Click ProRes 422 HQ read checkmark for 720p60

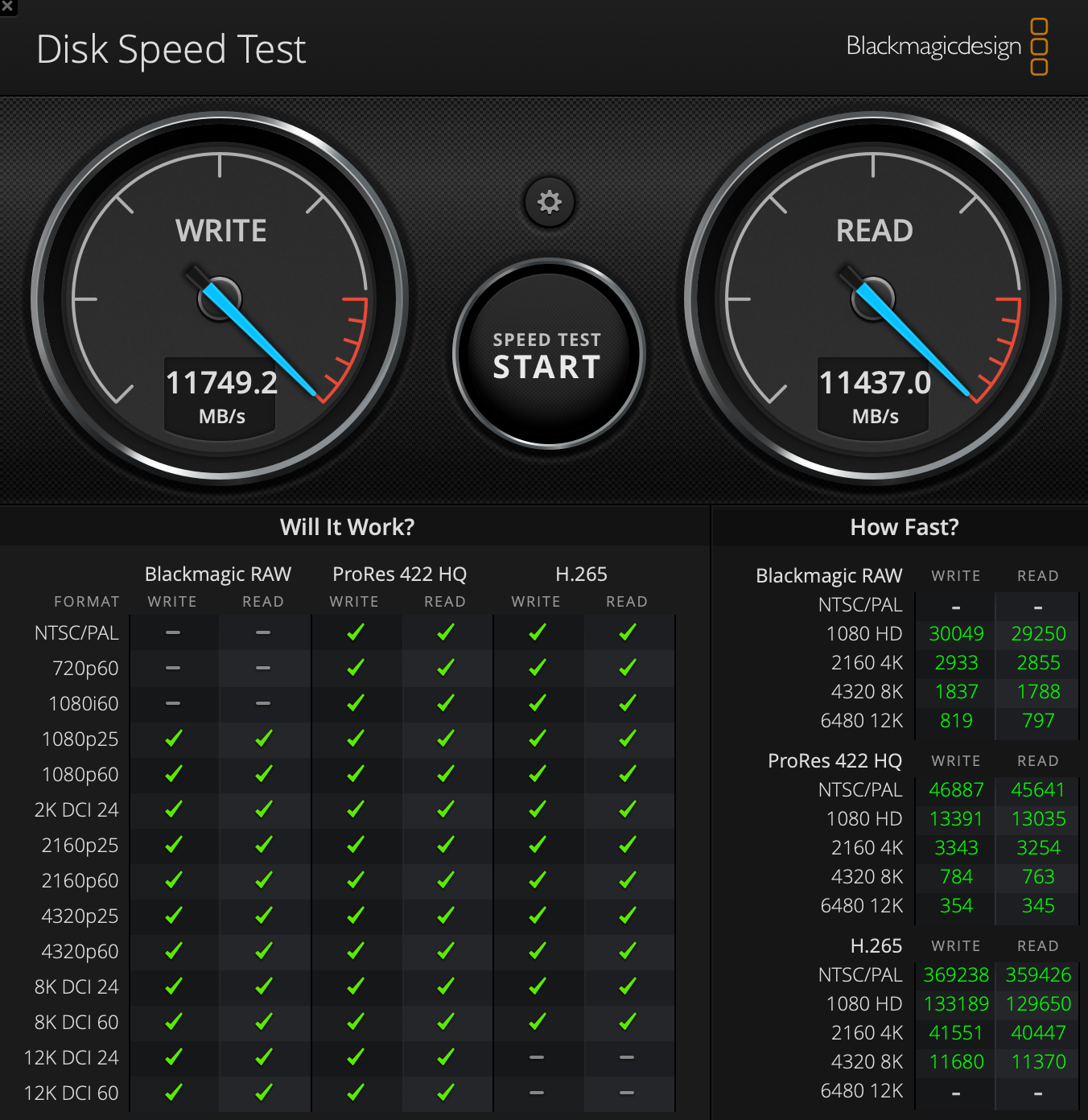coord(445,668)
